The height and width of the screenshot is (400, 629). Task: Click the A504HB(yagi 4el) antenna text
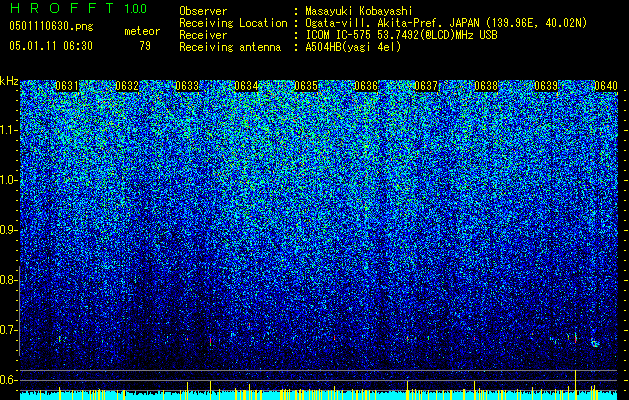[x=353, y=47]
